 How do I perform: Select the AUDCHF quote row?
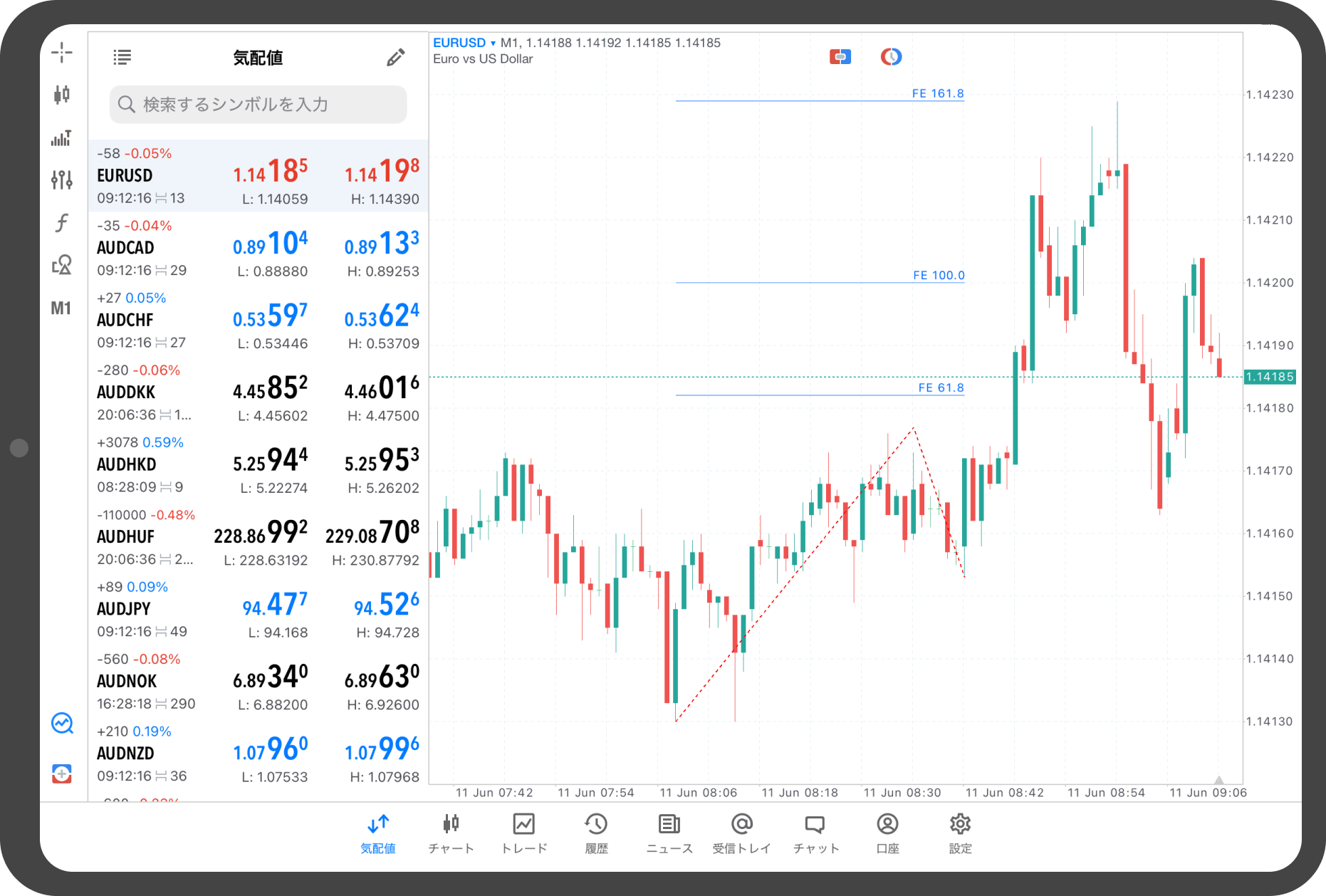[258, 320]
